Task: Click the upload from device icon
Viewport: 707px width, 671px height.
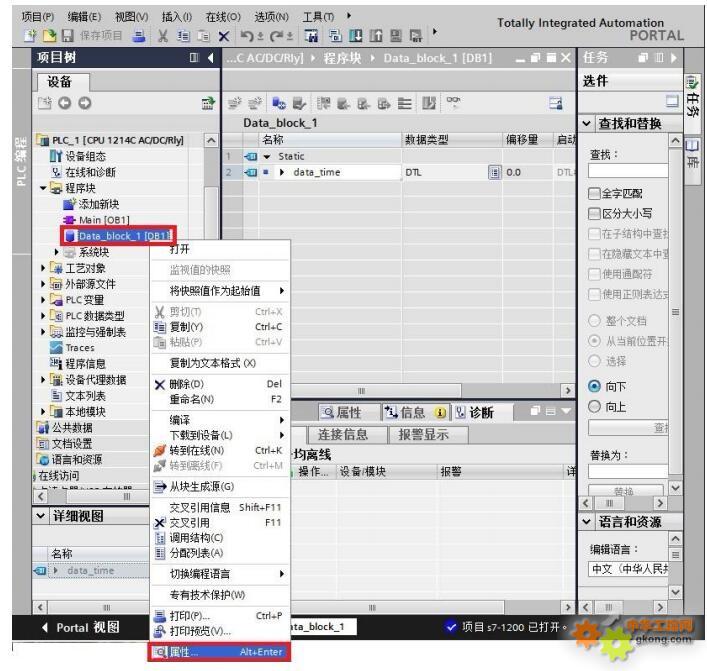Action: coord(376,36)
